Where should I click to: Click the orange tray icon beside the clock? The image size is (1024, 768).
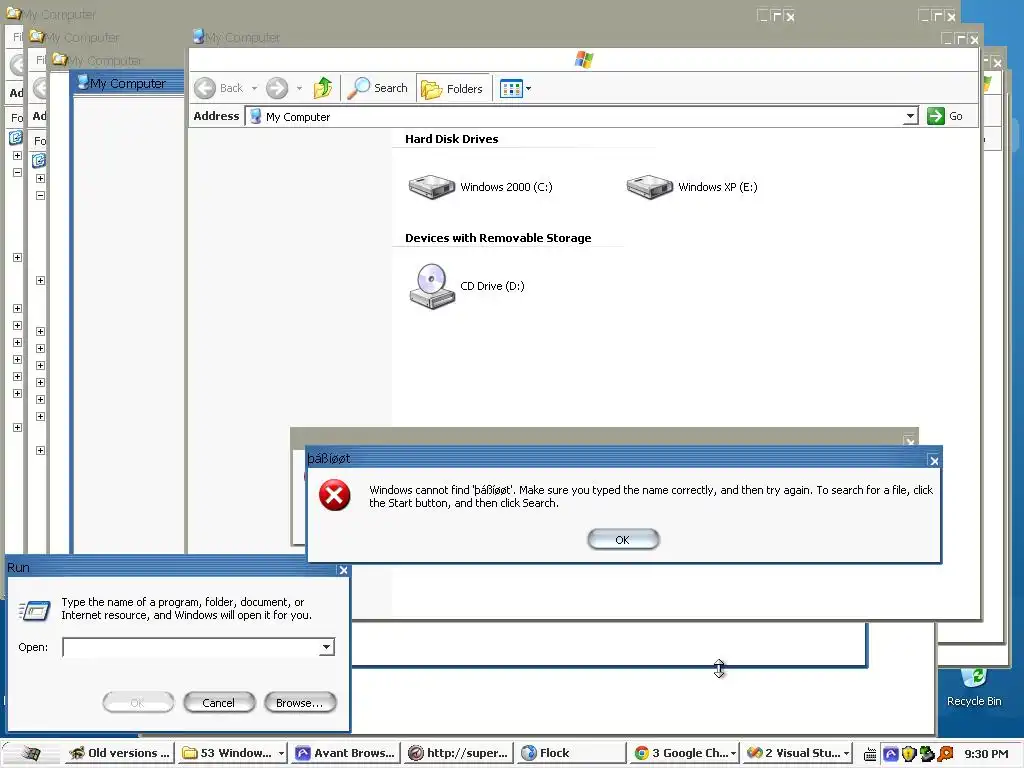click(x=945, y=754)
